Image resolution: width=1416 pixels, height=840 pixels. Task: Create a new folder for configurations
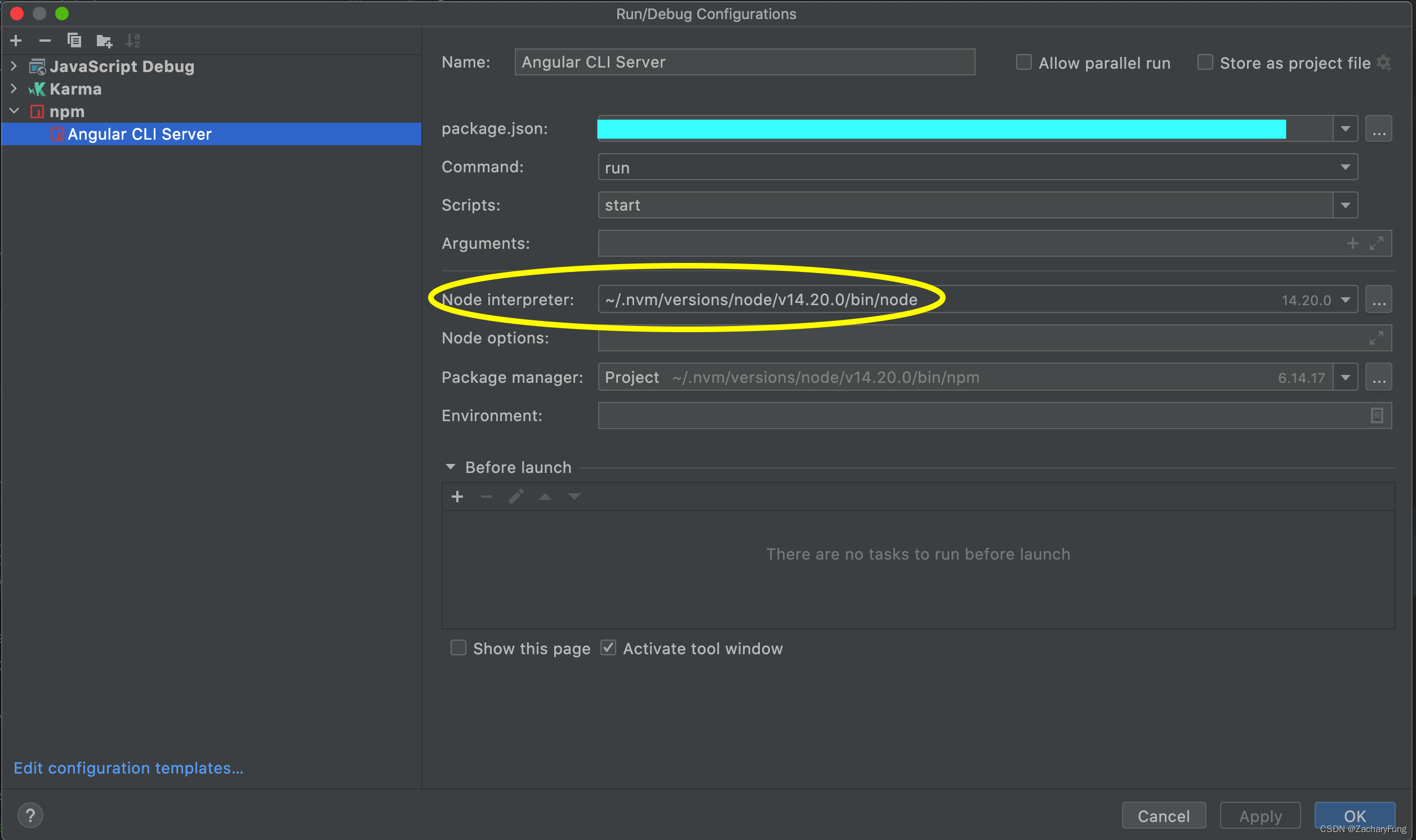click(104, 40)
